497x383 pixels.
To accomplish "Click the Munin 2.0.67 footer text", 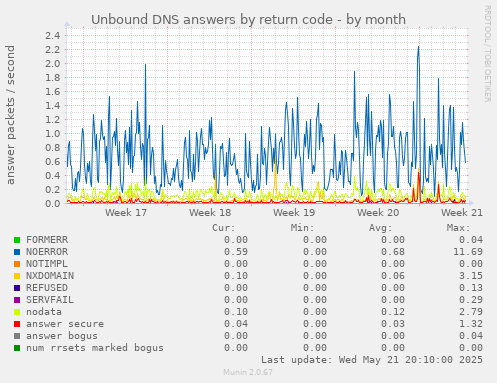I will (x=248, y=372).
